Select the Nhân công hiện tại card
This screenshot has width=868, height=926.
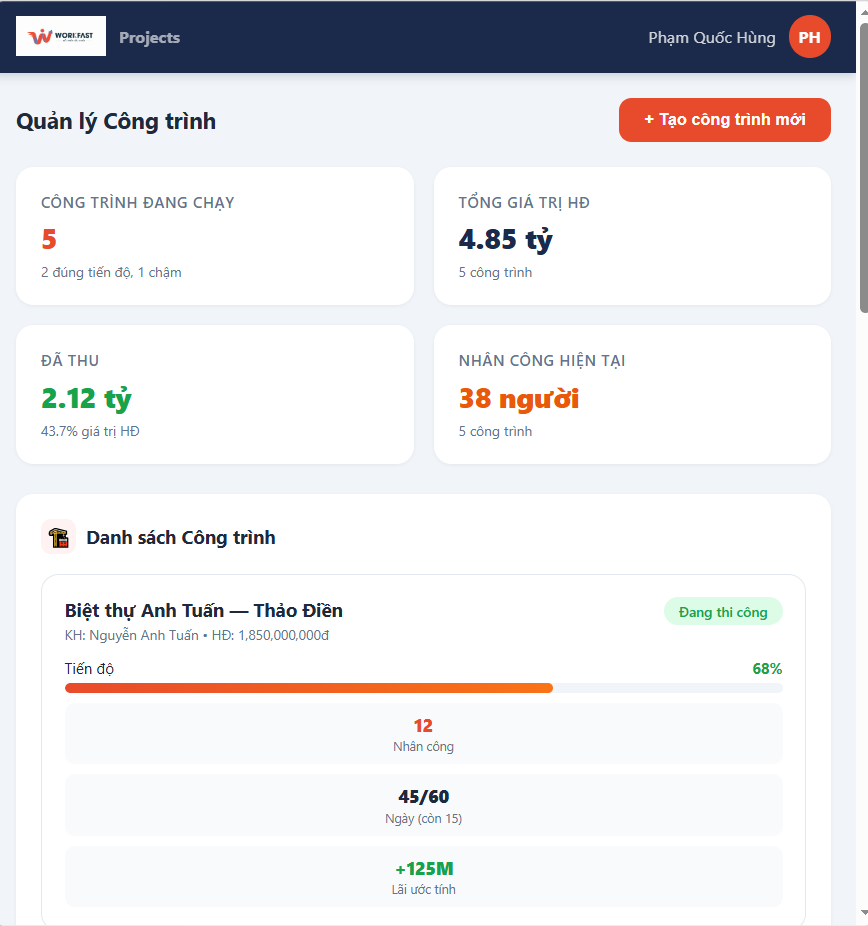click(x=631, y=394)
